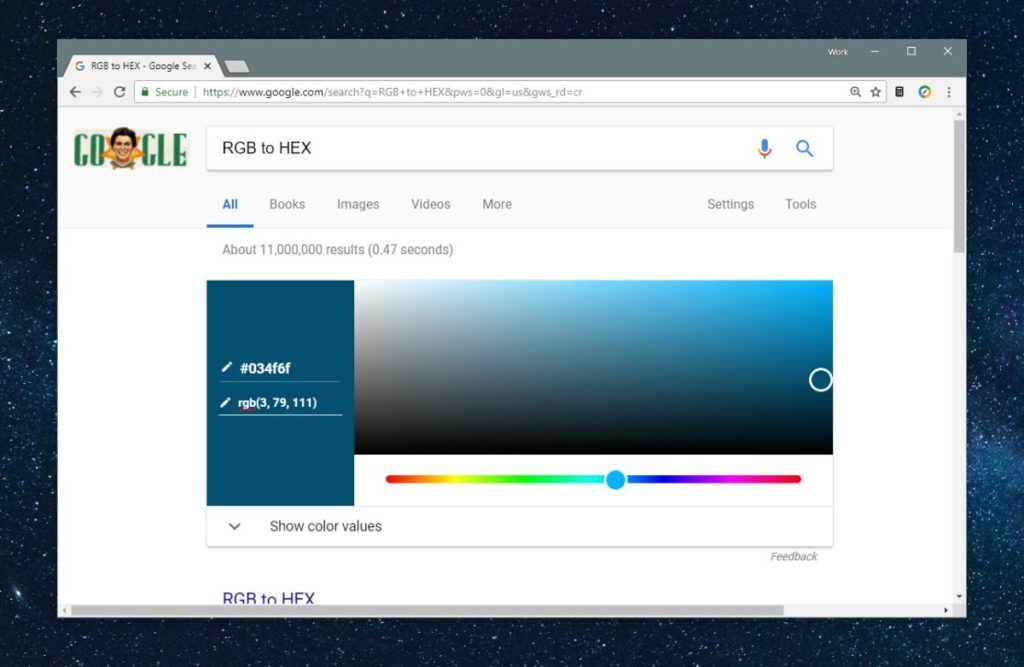Image resolution: width=1024 pixels, height=667 pixels.
Task: Edit the rgb value with its pencil icon
Action: (227, 402)
